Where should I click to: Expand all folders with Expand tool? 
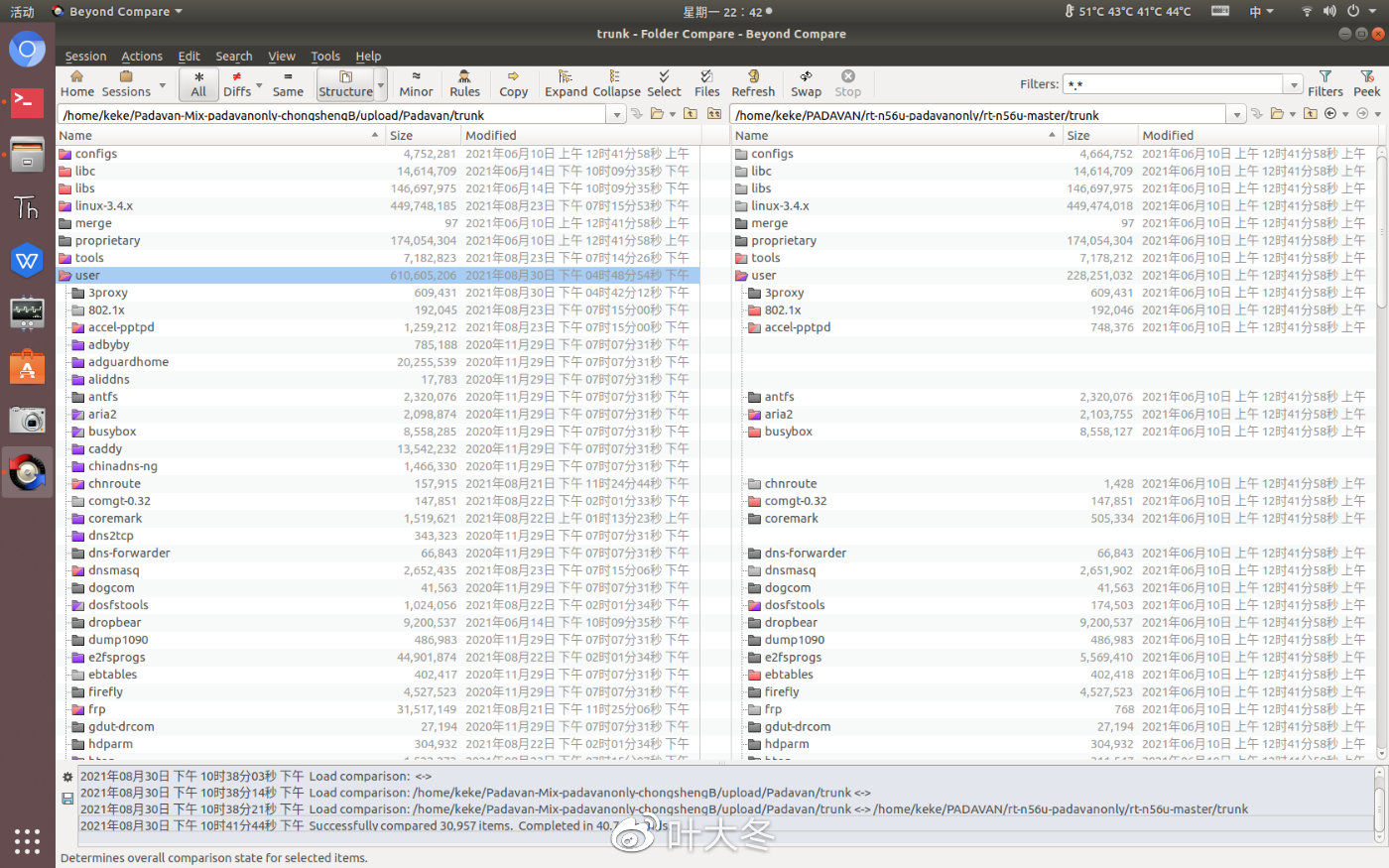coord(566,83)
